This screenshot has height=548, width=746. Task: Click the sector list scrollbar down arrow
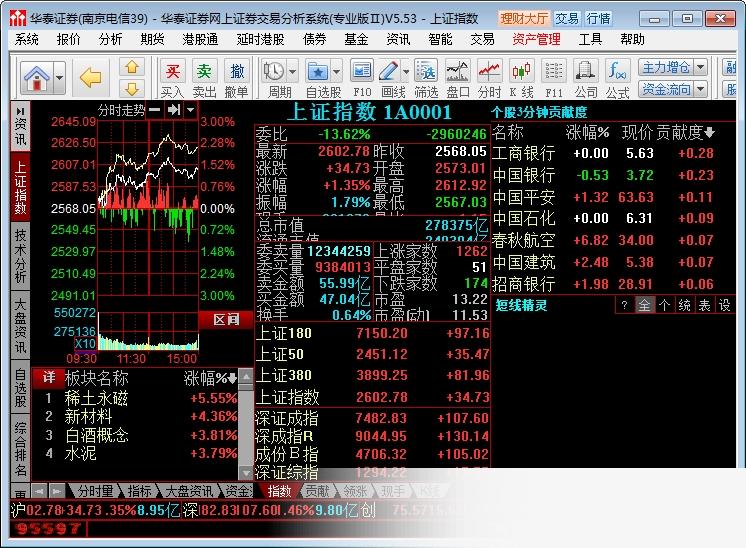point(245,473)
